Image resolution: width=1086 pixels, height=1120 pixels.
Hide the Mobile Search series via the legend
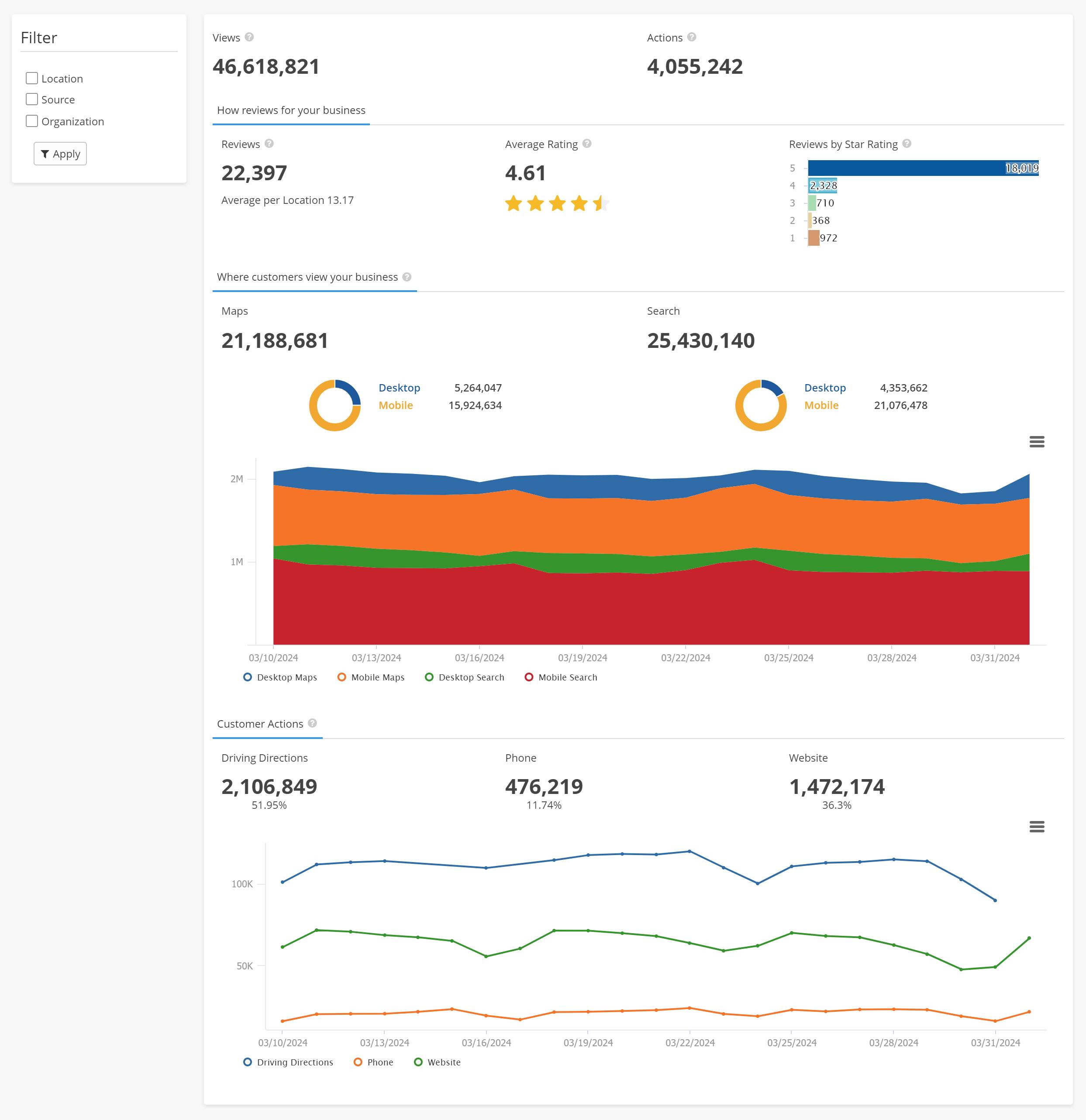click(561, 677)
